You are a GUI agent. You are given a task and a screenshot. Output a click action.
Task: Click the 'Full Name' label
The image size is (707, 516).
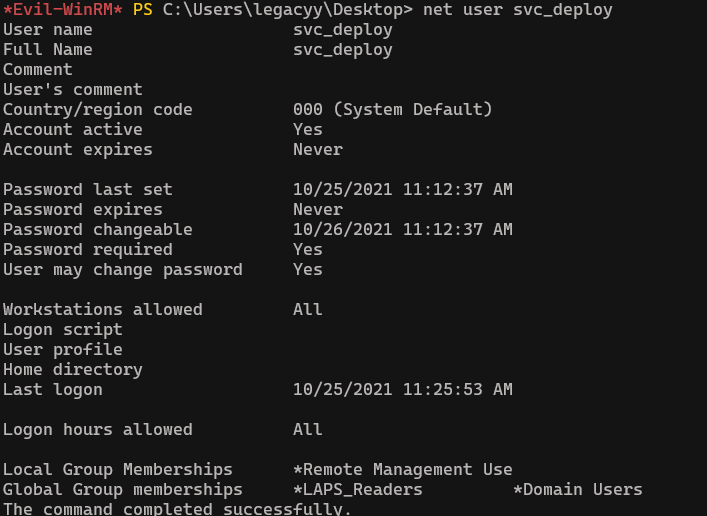point(47,50)
